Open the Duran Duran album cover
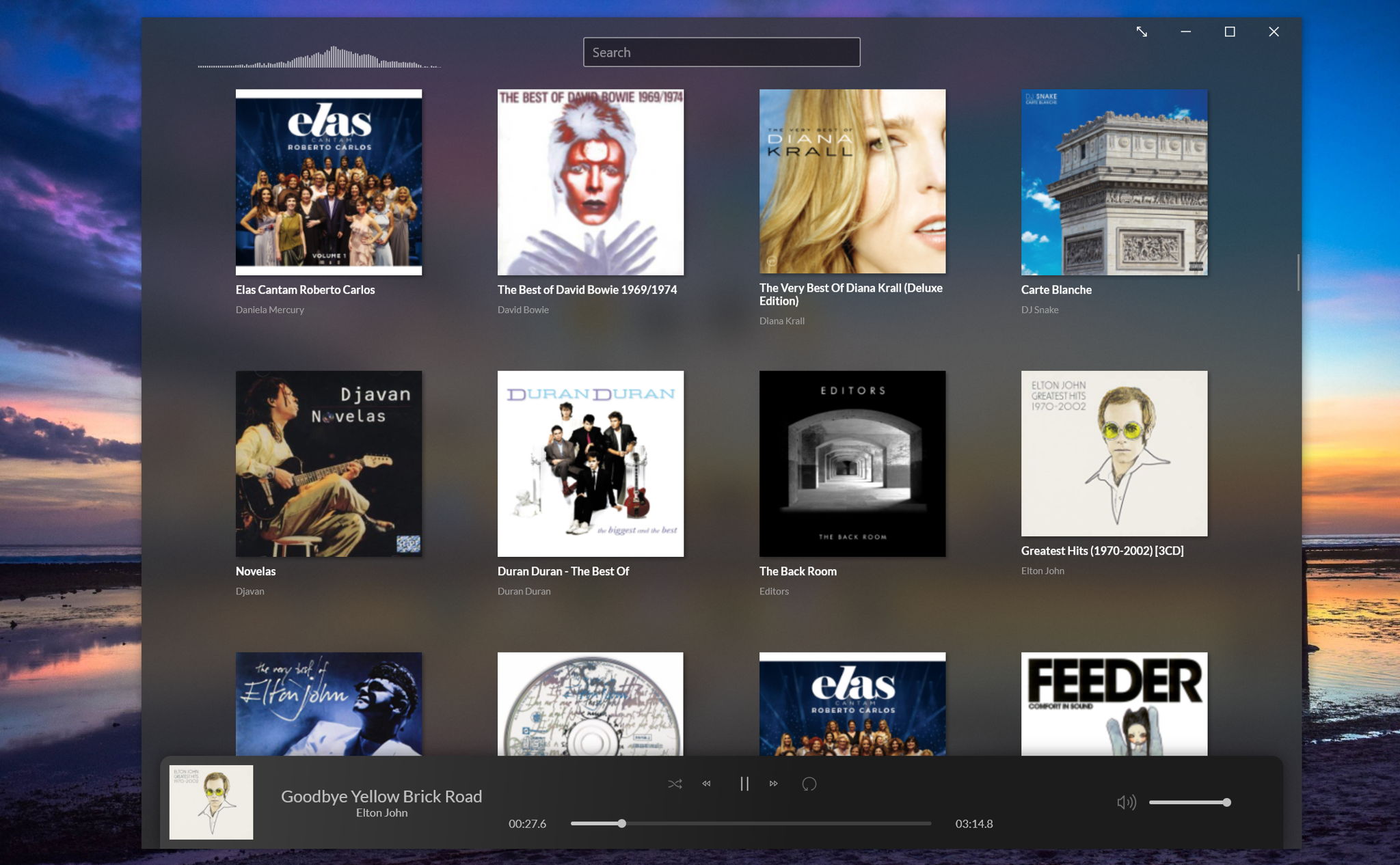This screenshot has height=865, width=1400. click(x=591, y=464)
